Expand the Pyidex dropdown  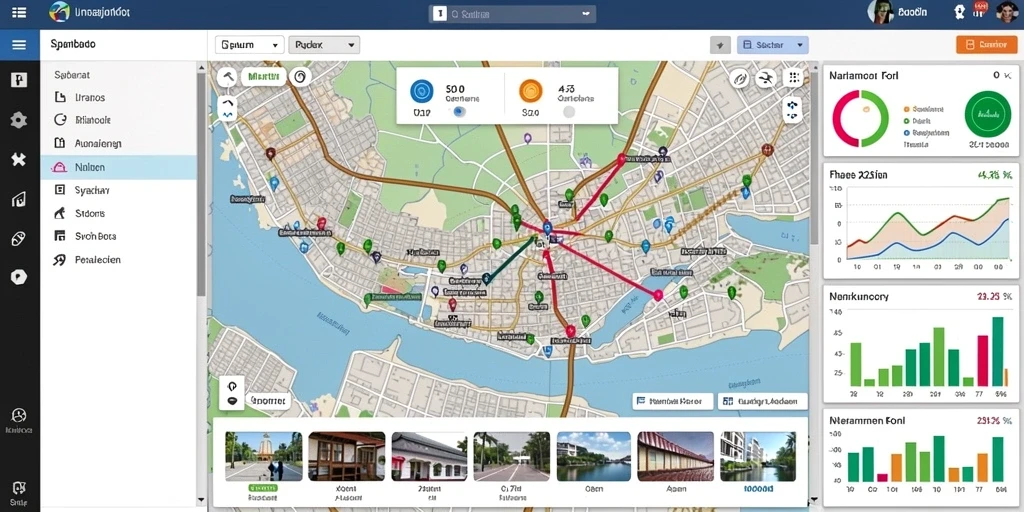click(324, 45)
